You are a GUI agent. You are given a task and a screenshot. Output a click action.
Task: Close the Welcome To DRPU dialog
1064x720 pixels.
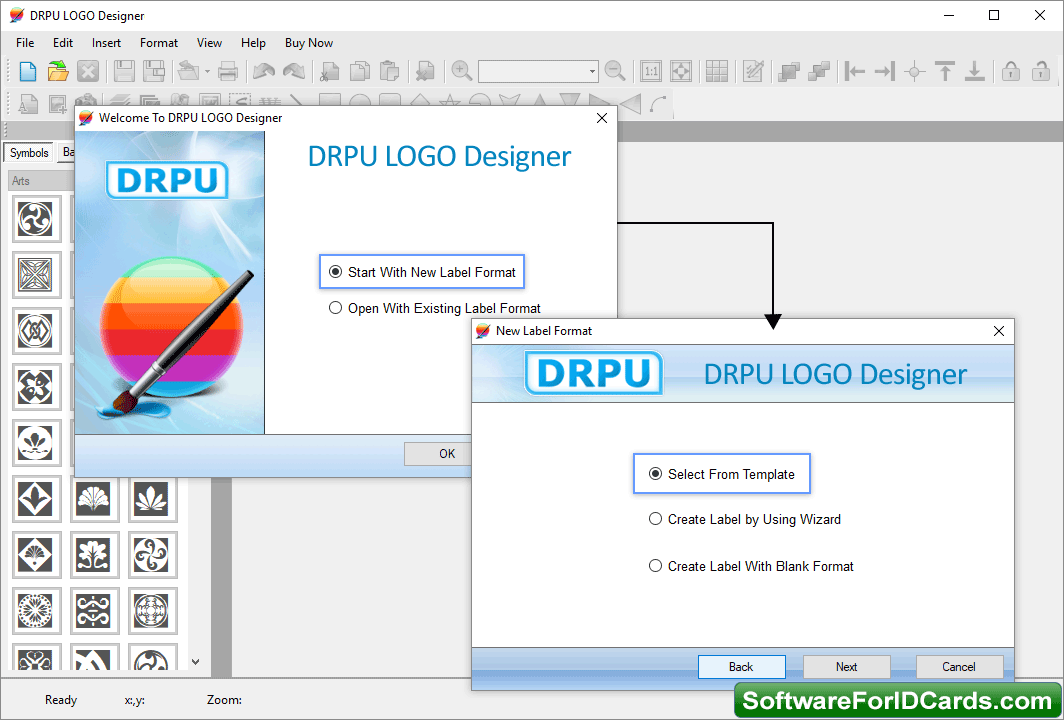(601, 118)
